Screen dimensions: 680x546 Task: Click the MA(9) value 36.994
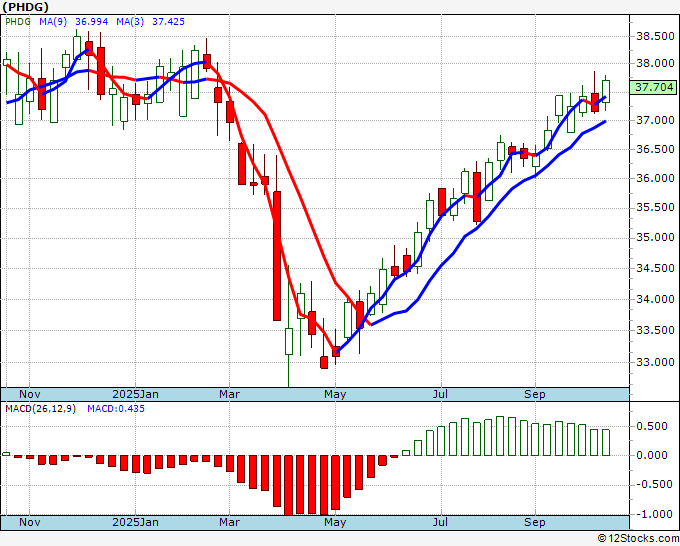(x=92, y=22)
